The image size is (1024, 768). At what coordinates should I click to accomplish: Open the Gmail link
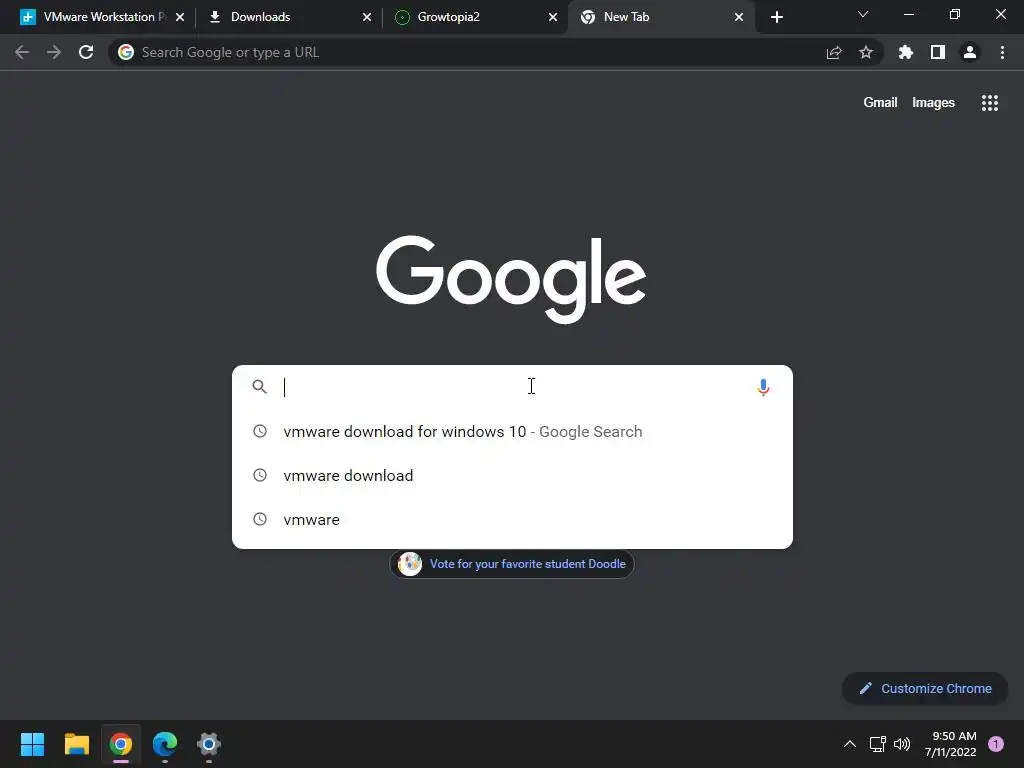point(880,103)
